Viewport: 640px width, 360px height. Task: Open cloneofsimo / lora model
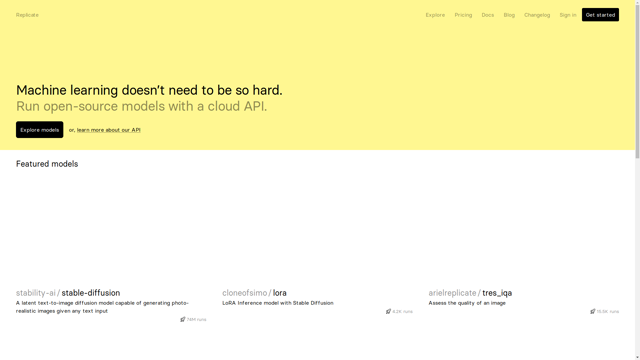(254, 293)
